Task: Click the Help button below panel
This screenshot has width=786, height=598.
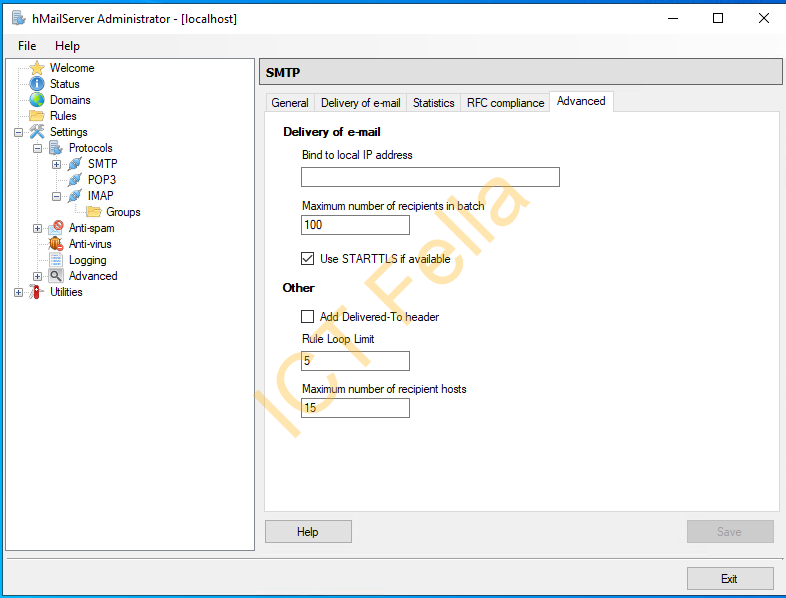Action: [308, 531]
